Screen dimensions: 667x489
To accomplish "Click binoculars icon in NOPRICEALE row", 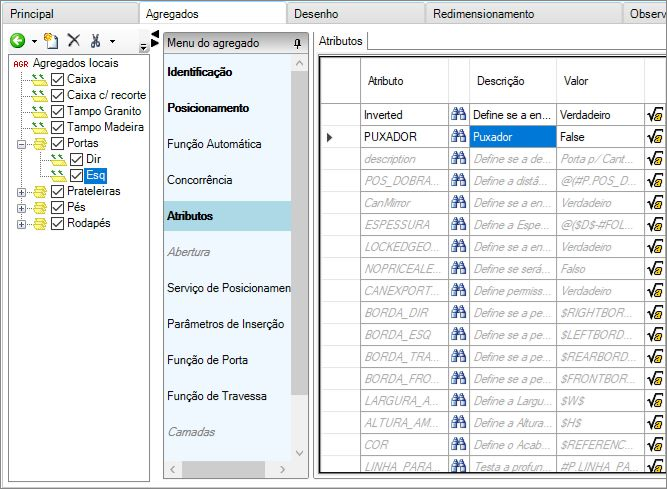I will (x=459, y=268).
